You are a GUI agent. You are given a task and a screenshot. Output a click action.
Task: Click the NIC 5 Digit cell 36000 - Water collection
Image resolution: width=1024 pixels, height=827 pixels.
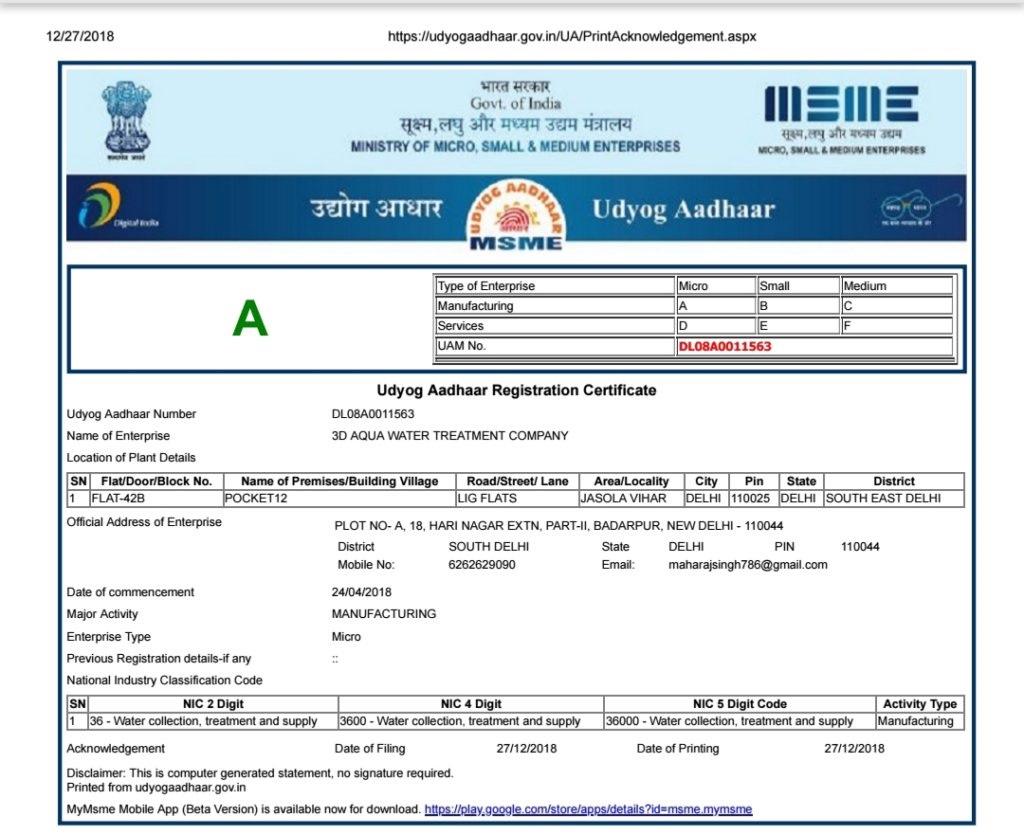point(739,721)
